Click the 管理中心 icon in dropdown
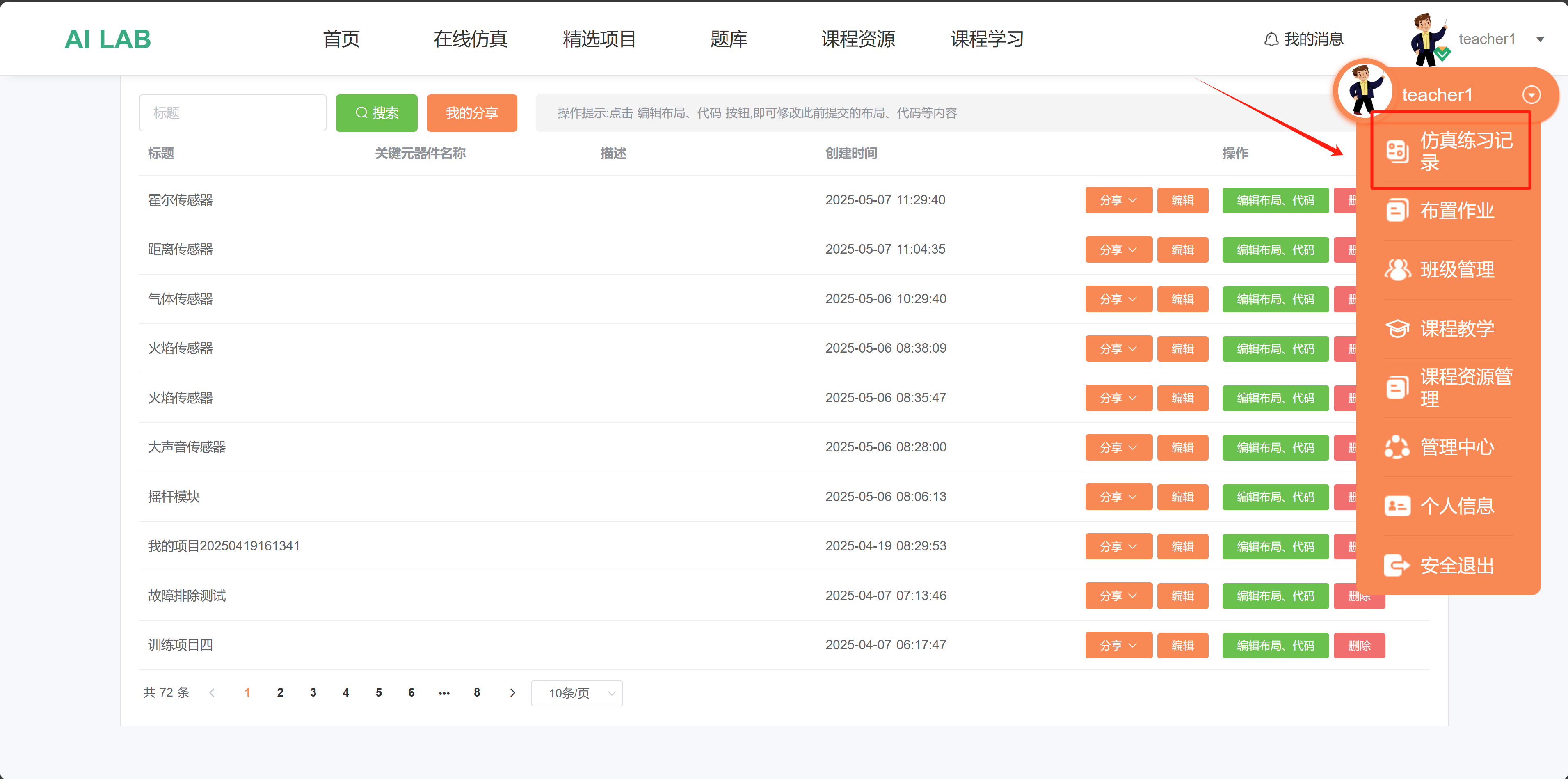 tap(1397, 447)
